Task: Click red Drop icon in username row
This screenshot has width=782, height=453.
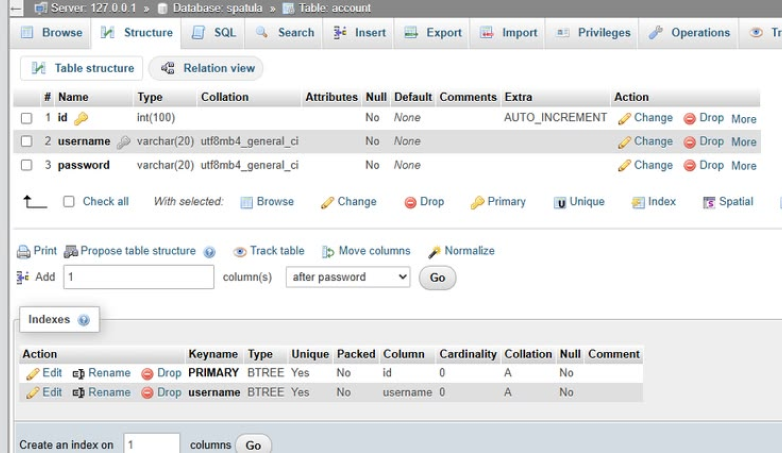Action: coord(690,142)
